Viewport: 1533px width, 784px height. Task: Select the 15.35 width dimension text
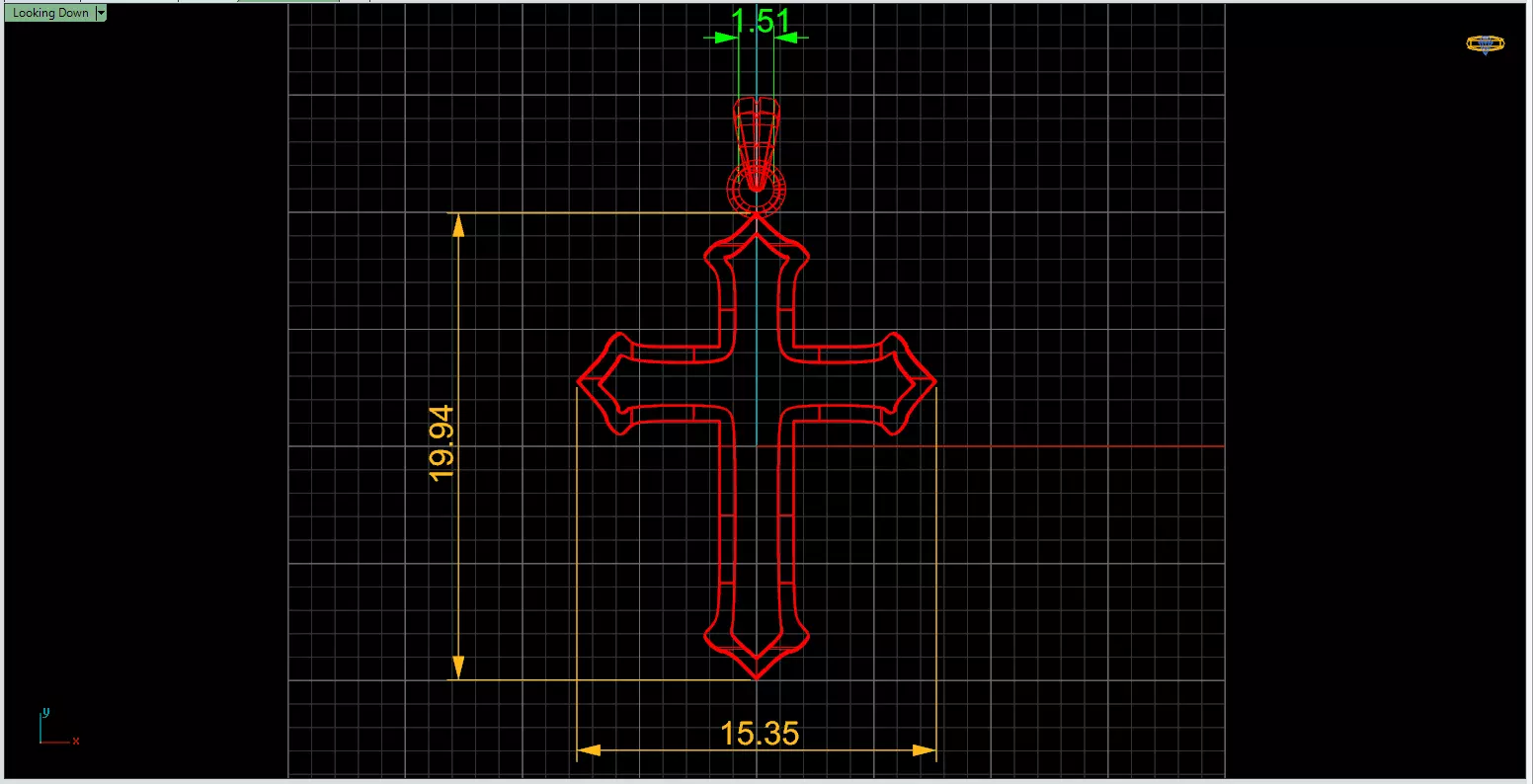pyautogui.click(x=760, y=734)
